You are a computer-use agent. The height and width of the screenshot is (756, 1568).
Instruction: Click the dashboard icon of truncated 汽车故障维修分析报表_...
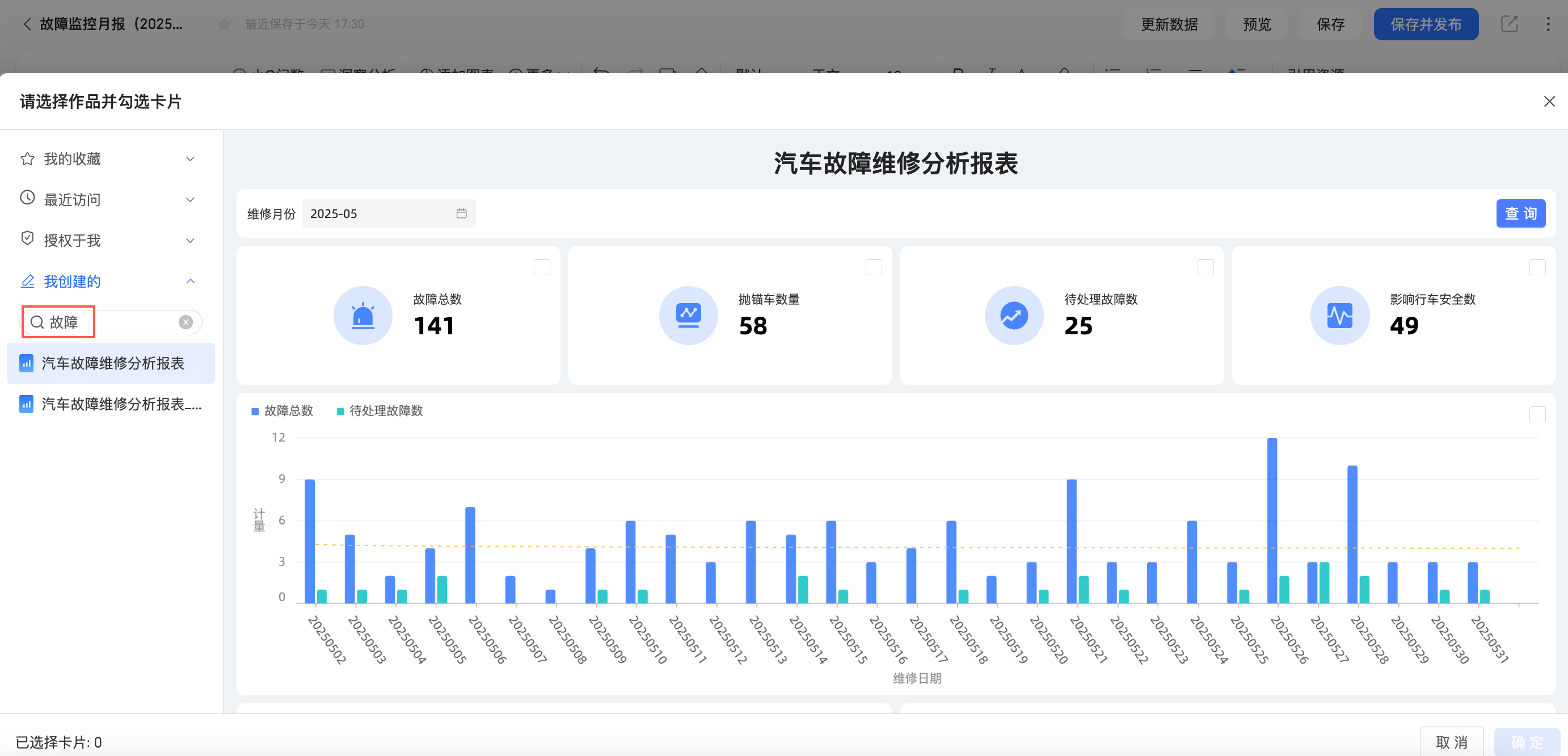tap(26, 404)
